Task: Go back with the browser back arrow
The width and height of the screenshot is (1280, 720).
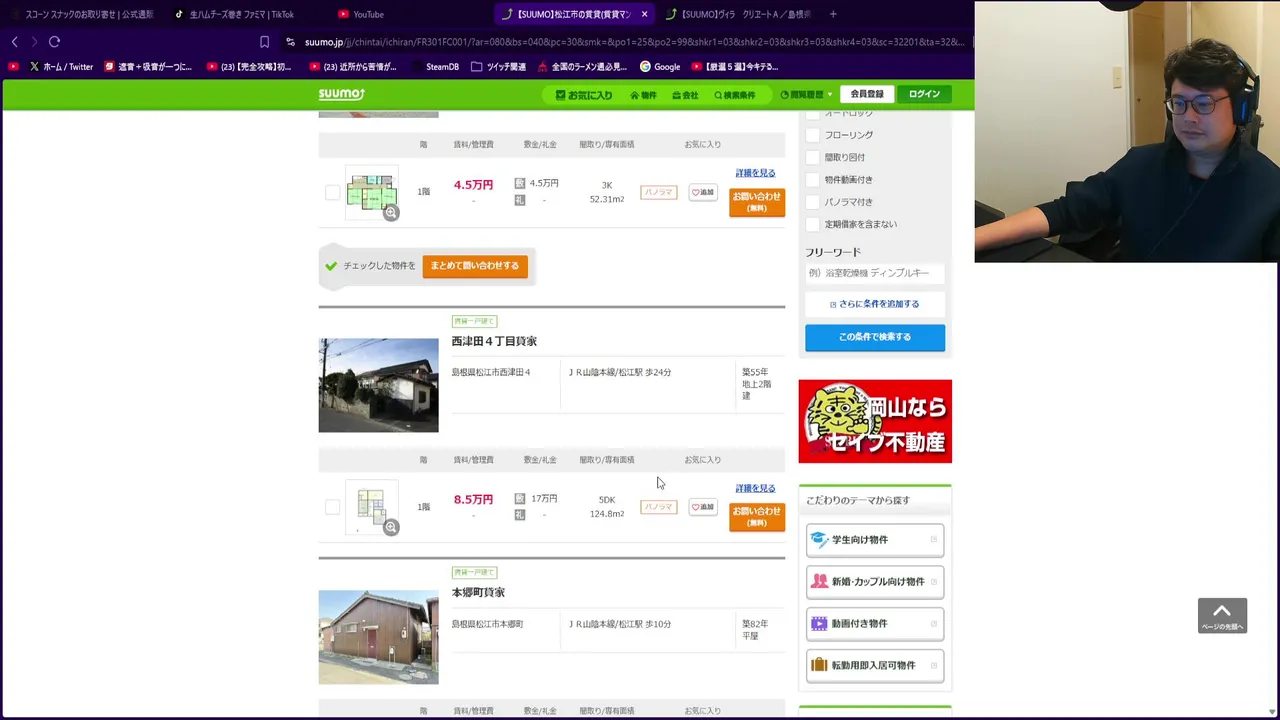Action: tap(14, 42)
